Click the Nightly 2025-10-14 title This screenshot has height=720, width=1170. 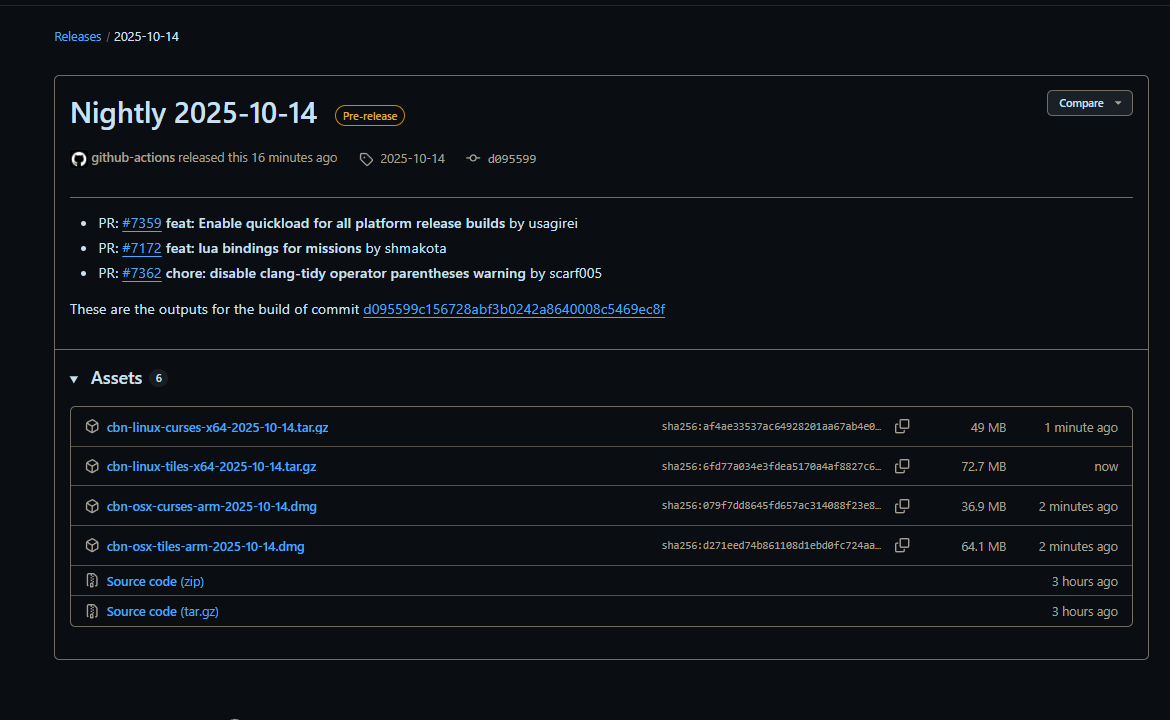tap(193, 113)
